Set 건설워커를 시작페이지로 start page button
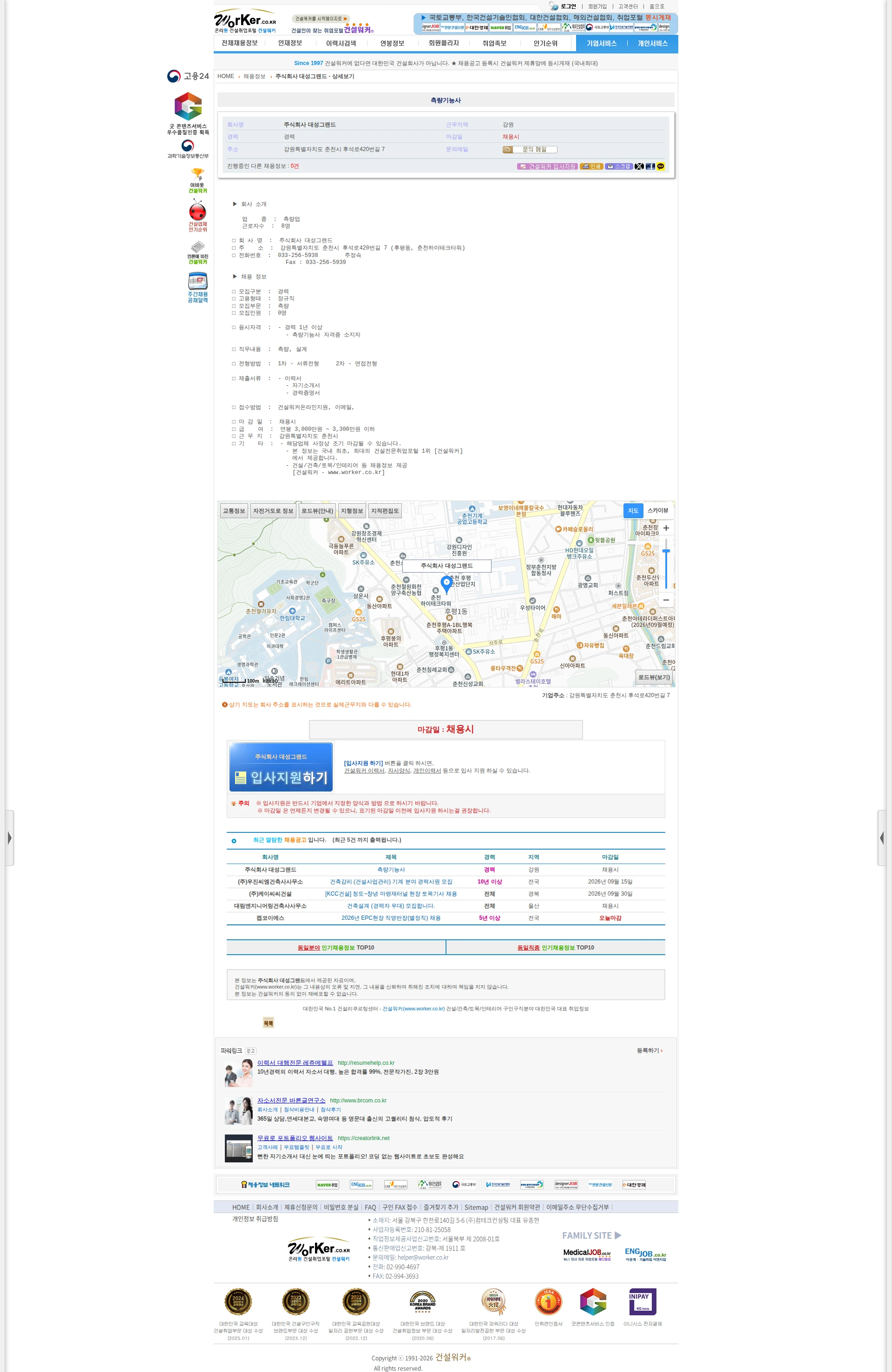 click(321, 19)
